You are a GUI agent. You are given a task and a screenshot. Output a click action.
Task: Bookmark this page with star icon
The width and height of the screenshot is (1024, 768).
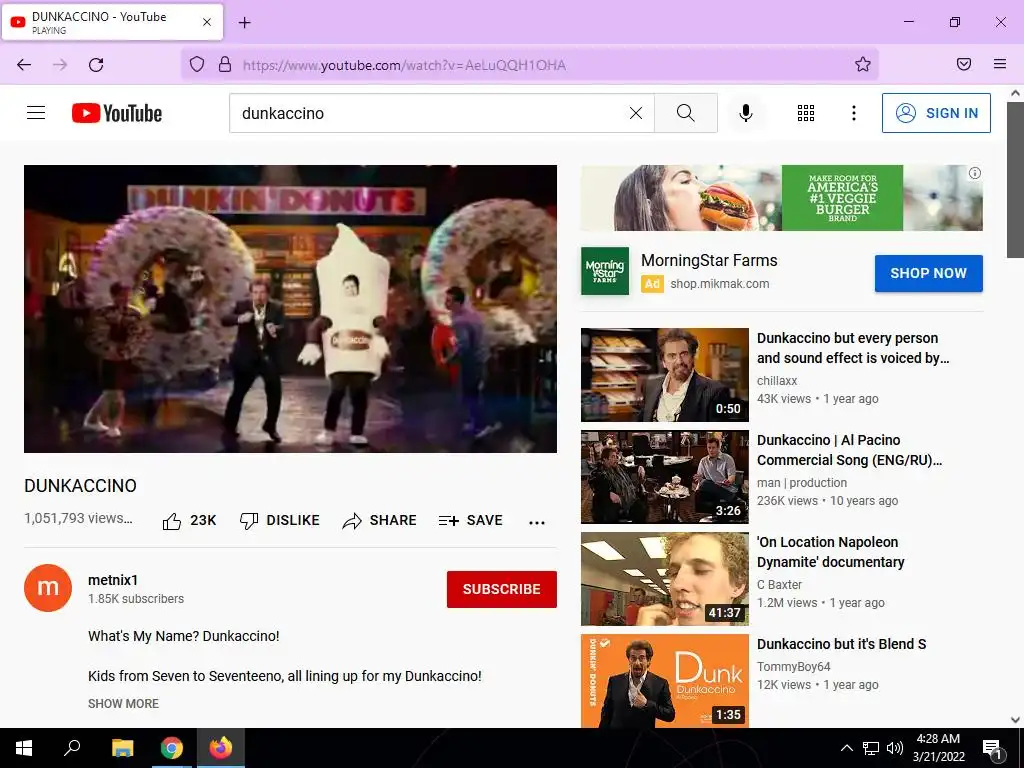click(x=863, y=64)
